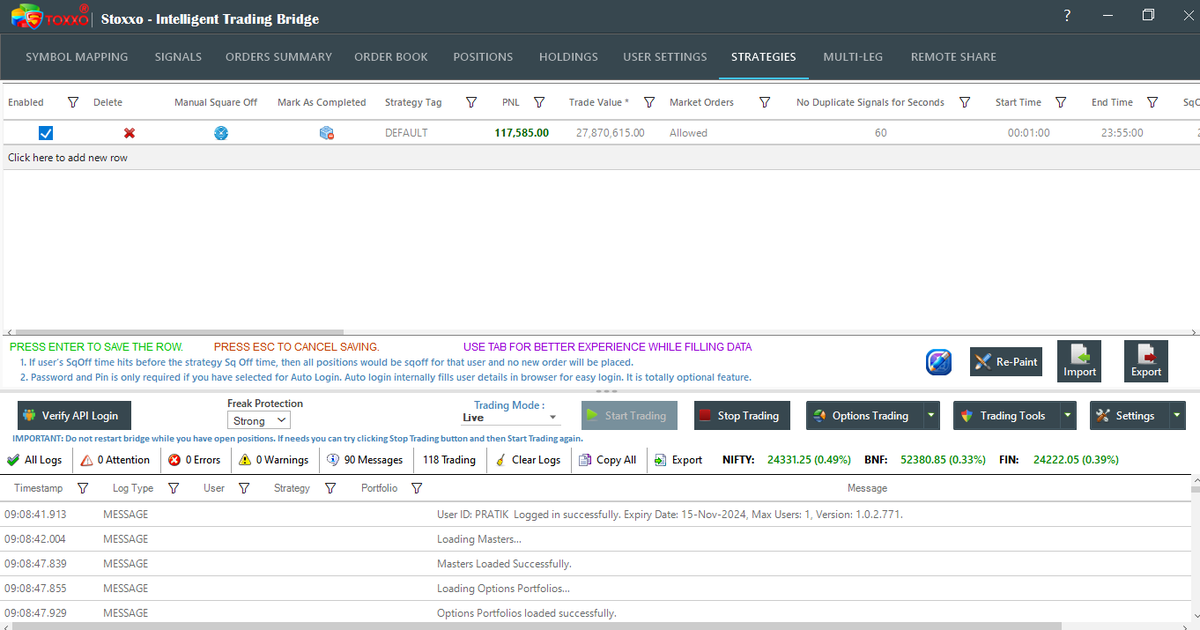Toggle the 90 Messages log filter
Screen dimensions: 1200x630
pyautogui.click(x=365, y=460)
